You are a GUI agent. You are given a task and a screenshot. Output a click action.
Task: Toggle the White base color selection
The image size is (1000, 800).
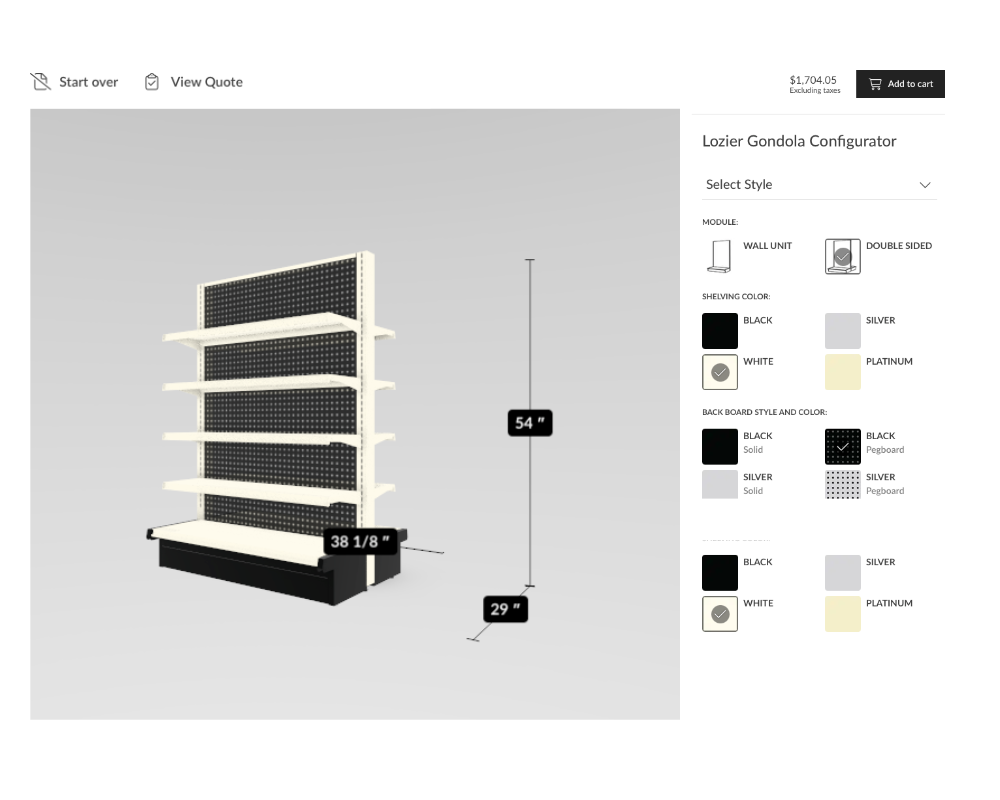pos(719,613)
